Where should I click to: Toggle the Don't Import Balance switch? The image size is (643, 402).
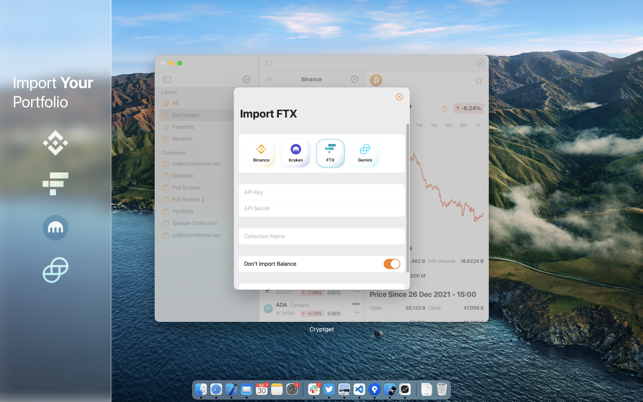[392, 264]
